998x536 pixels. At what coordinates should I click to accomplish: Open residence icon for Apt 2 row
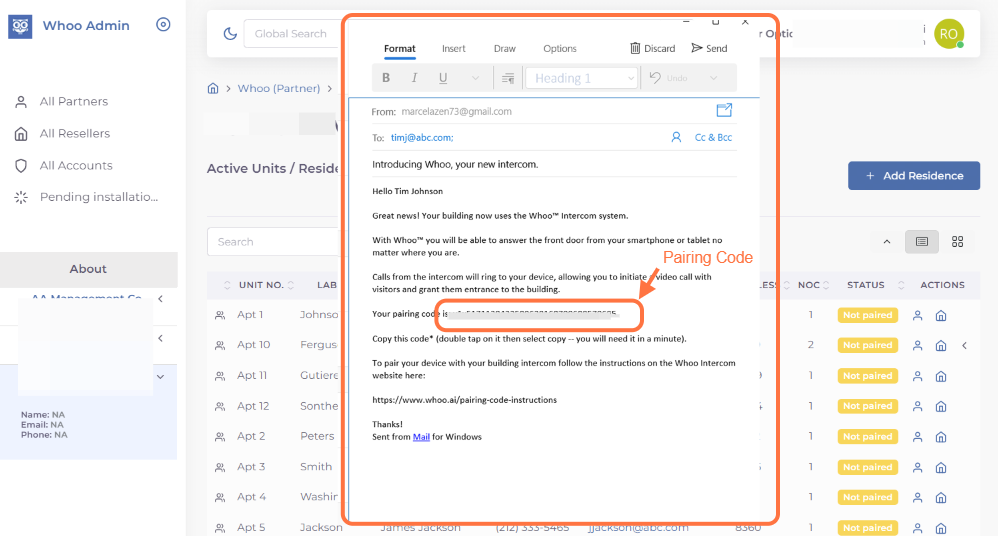941,437
